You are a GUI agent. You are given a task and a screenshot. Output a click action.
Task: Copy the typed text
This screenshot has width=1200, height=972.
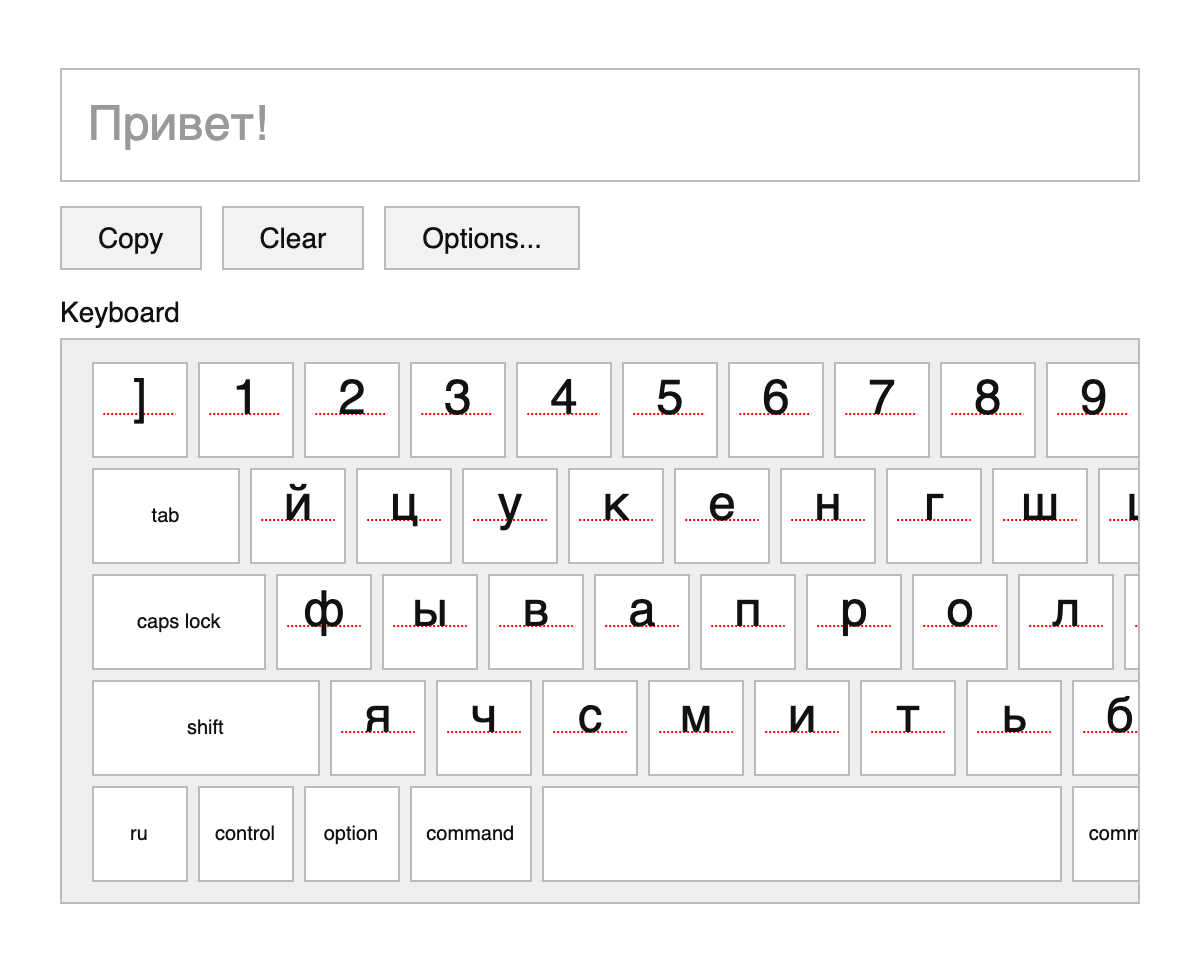click(130, 238)
